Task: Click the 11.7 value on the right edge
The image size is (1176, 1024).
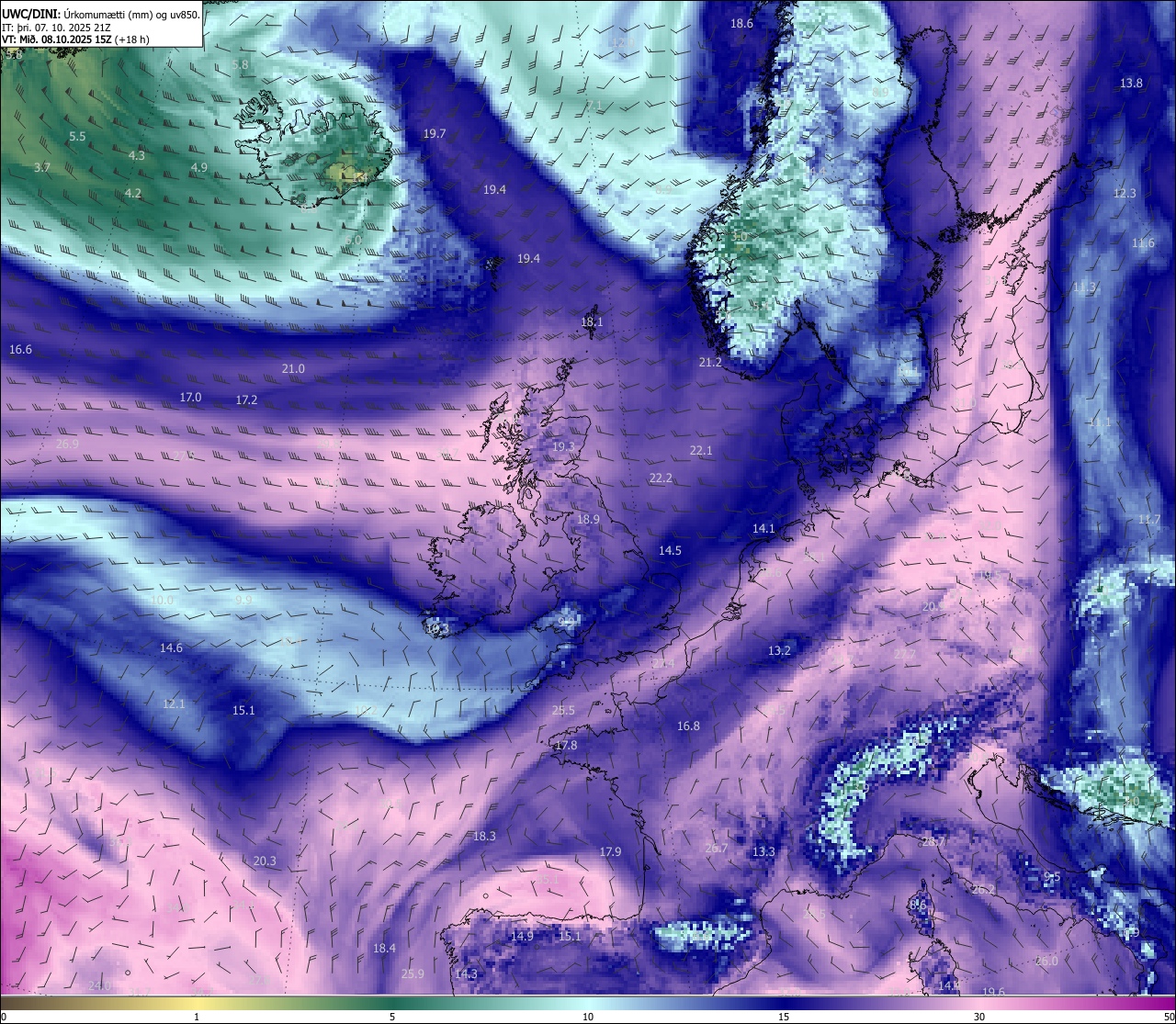Action: [1149, 520]
